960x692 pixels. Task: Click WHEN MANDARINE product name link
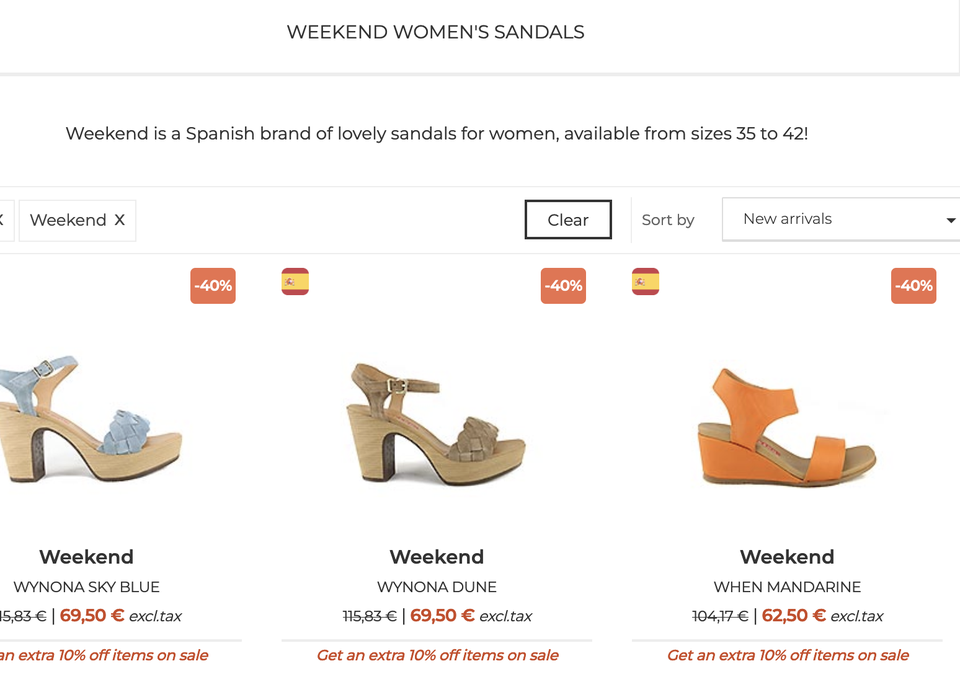(787, 587)
